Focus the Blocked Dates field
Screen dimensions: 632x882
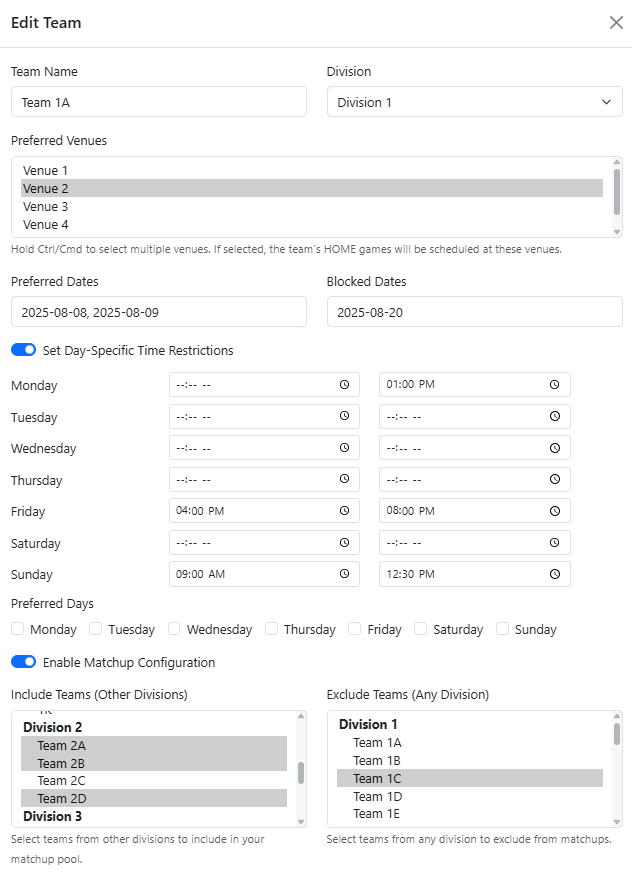pyautogui.click(x=474, y=312)
